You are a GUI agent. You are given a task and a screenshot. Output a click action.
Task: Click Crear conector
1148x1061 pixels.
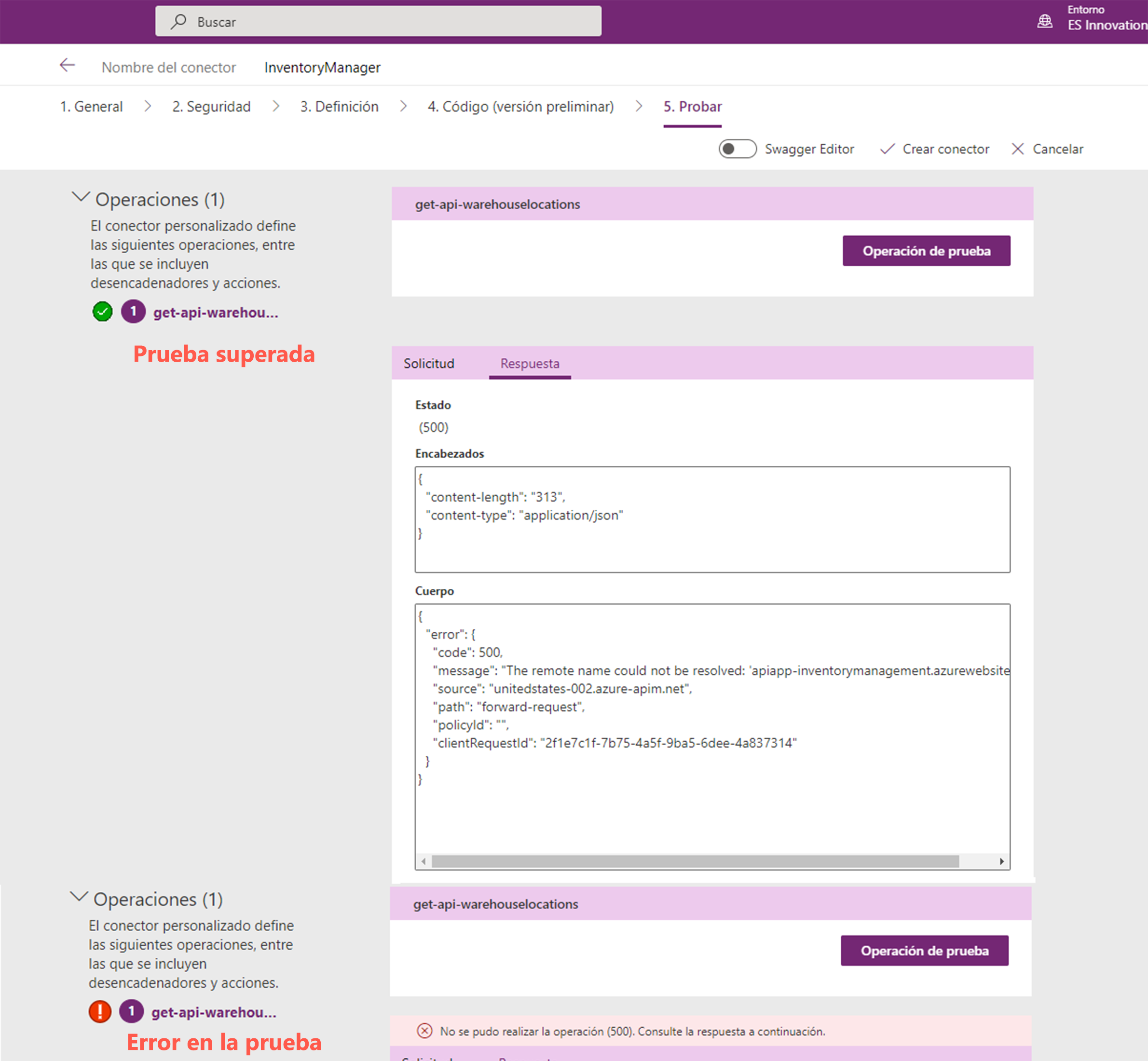pyautogui.click(x=935, y=150)
